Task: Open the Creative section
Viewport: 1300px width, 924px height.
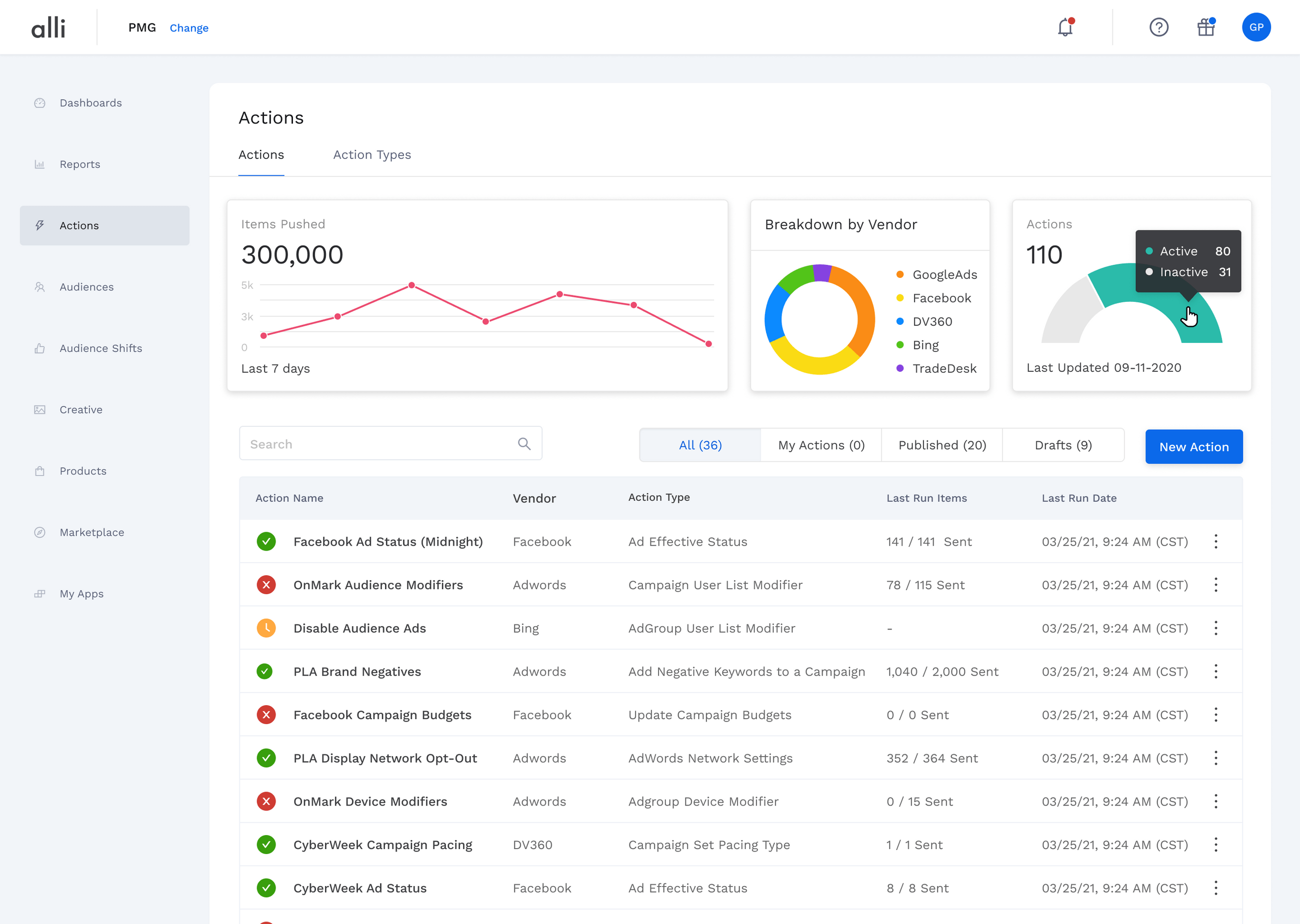Action: (81, 409)
